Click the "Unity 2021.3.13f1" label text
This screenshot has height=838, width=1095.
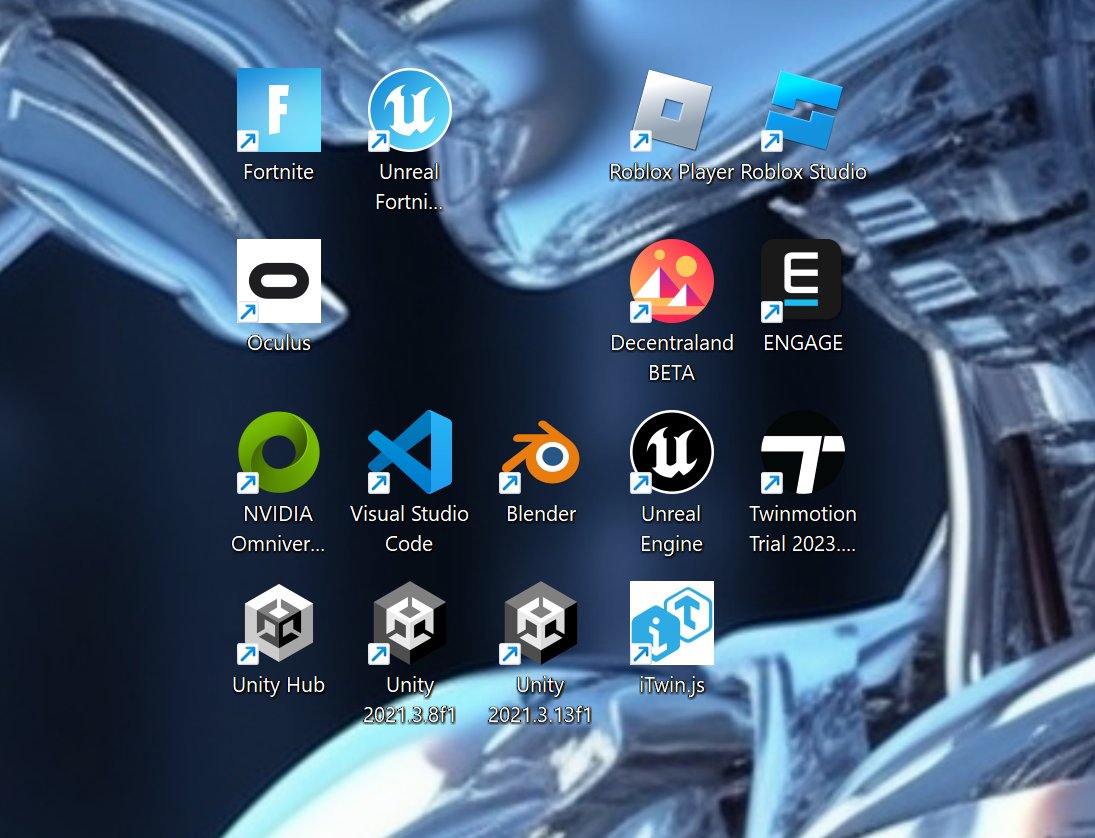(540, 700)
